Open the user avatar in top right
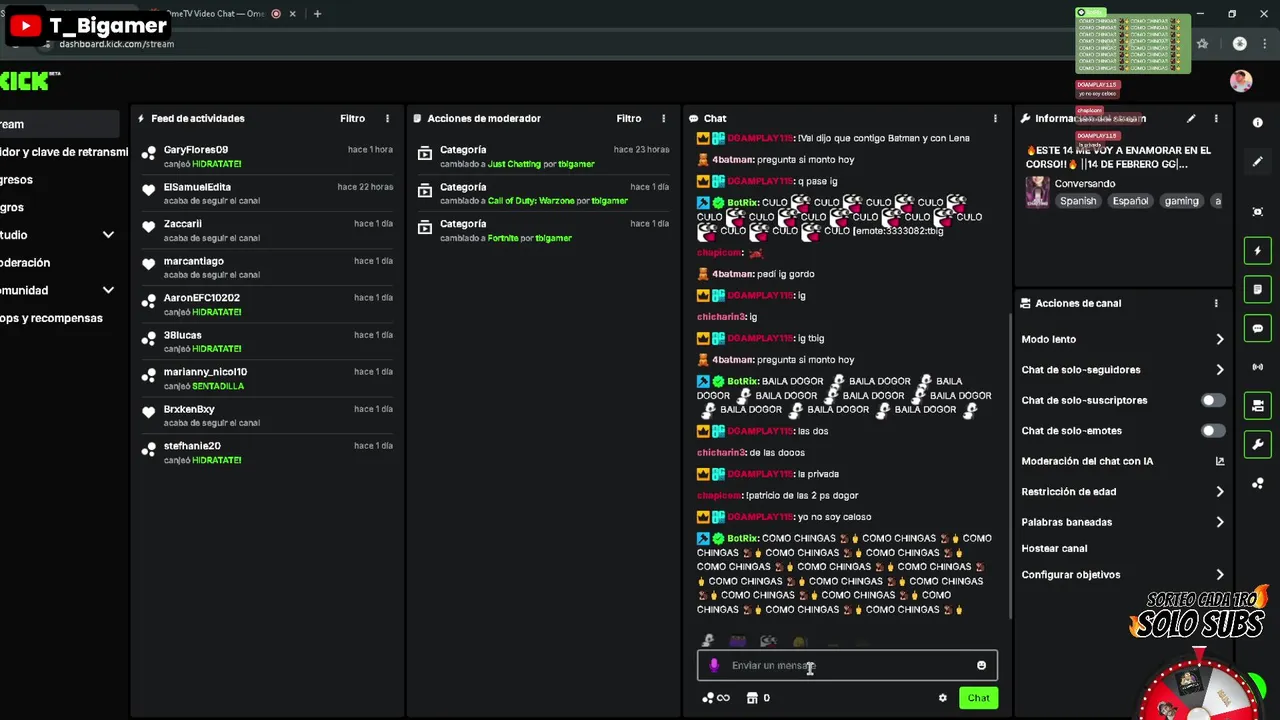This screenshot has height=720, width=1280. click(1241, 81)
